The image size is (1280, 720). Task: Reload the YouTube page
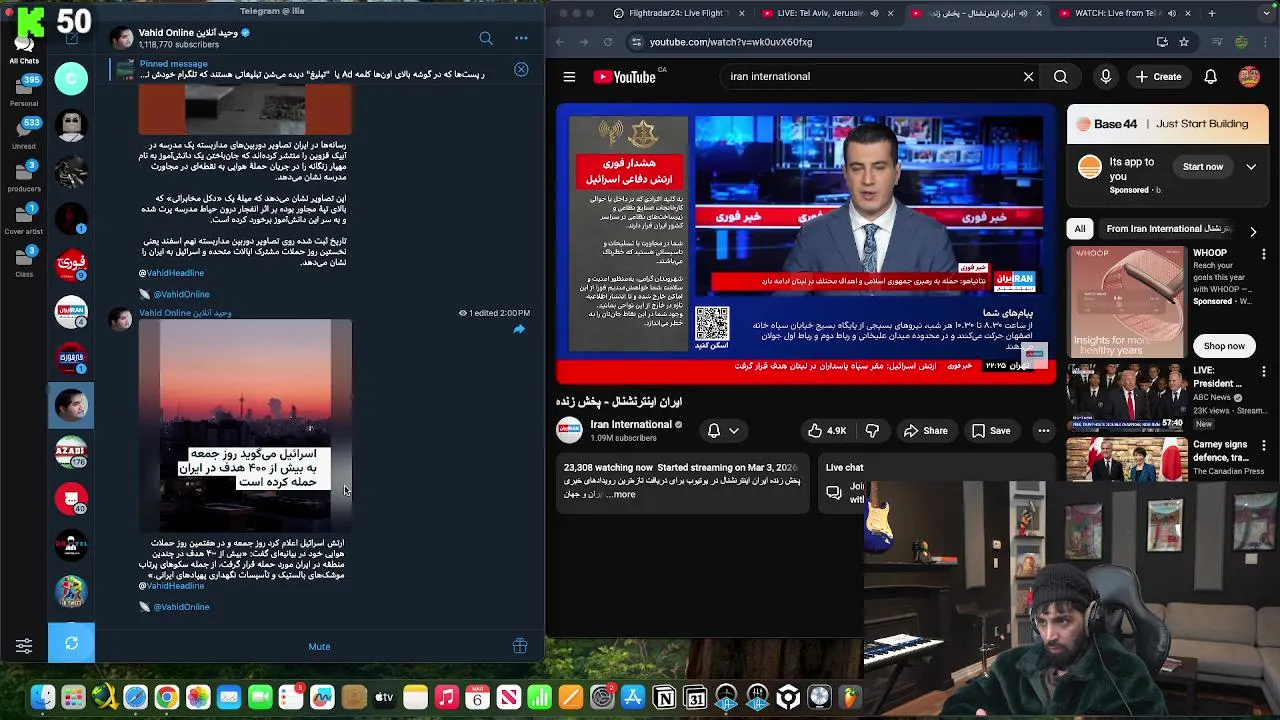point(607,42)
